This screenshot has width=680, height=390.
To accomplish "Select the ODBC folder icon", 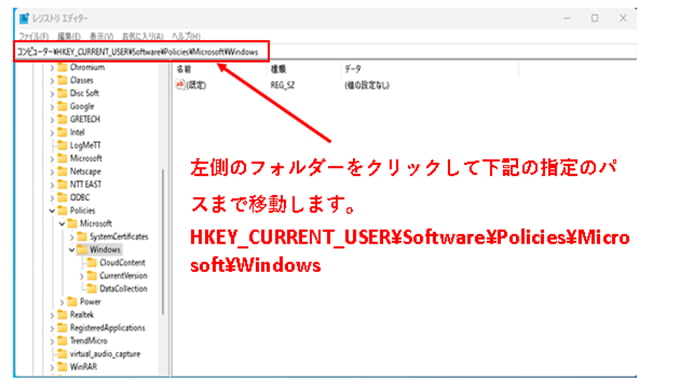I will 63,197.
